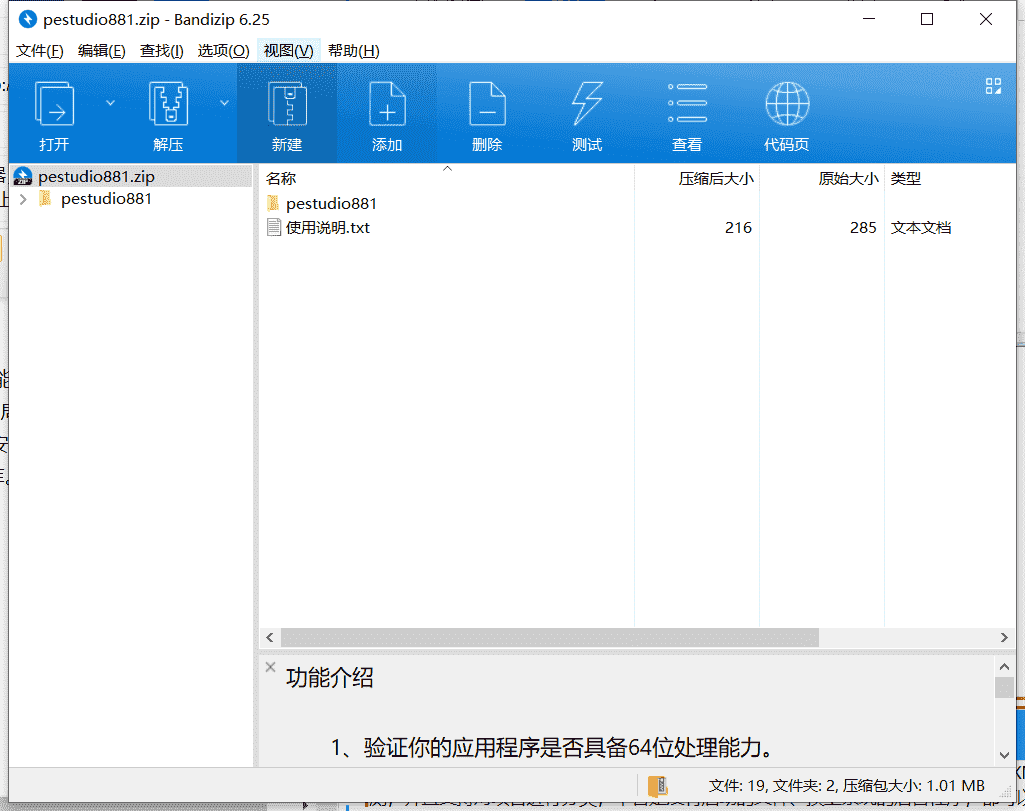Select pestudio881 folder in the left tree

point(106,199)
